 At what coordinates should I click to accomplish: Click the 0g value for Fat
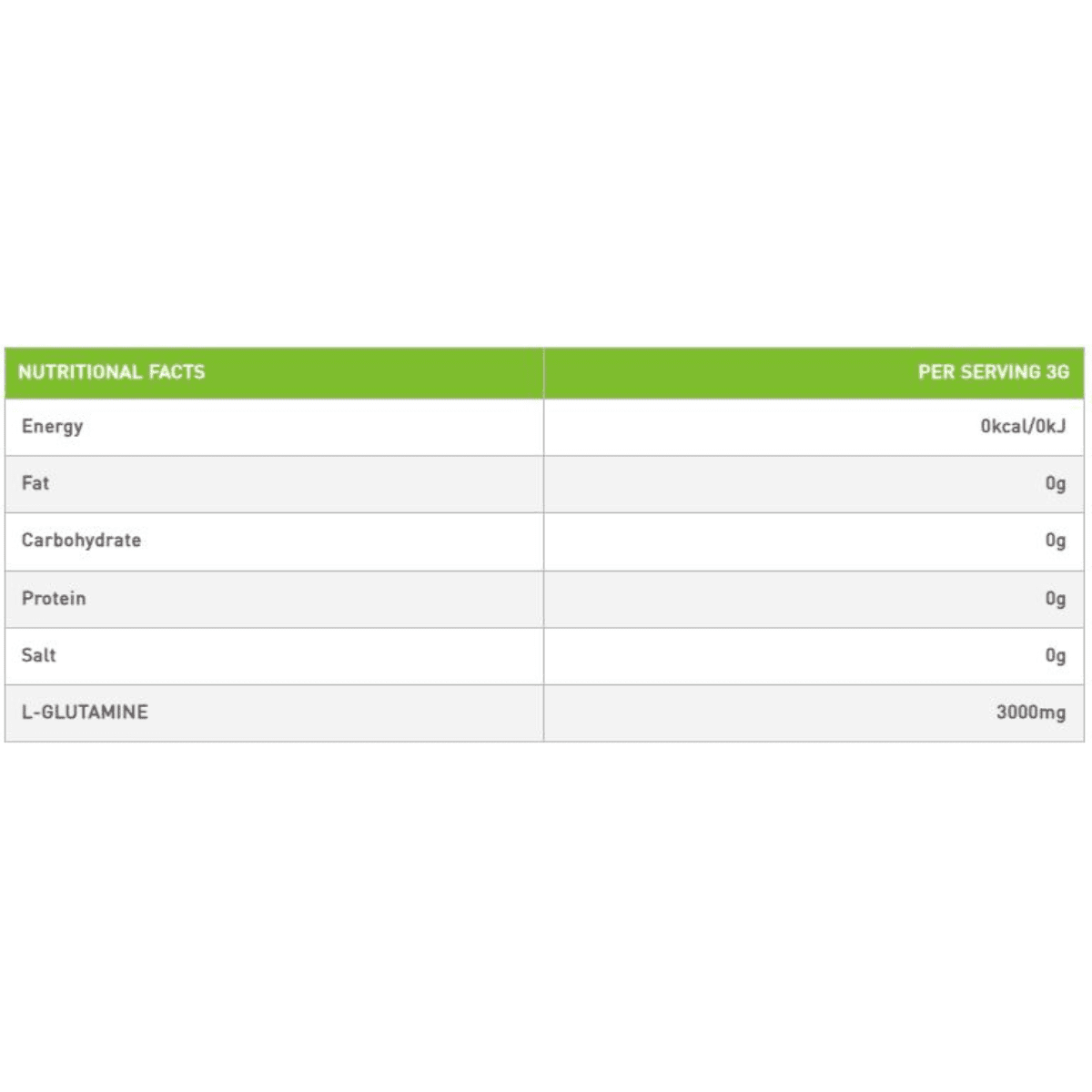1055,483
